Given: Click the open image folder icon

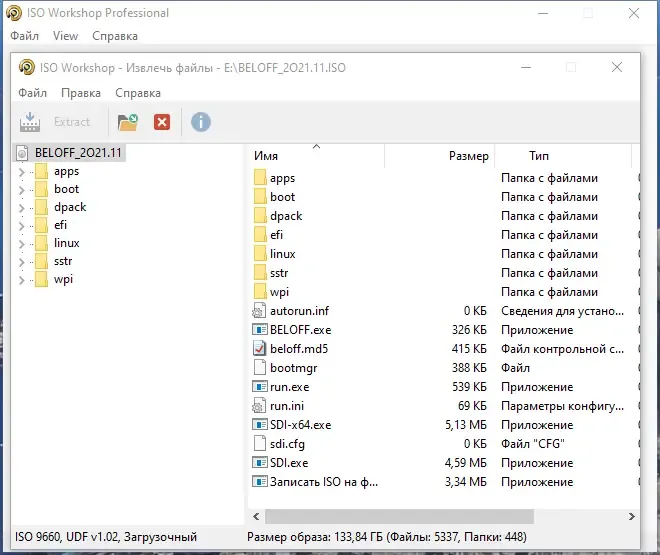Looking at the screenshot, I should (x=128, y=122).
